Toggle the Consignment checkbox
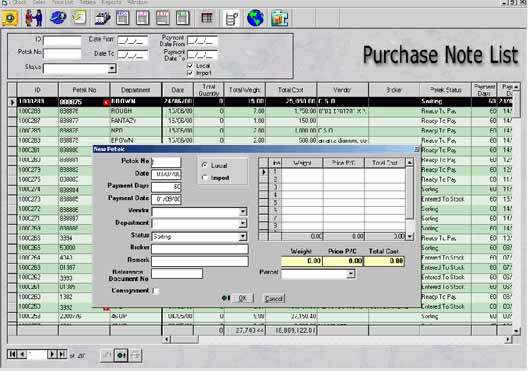 (x=156, y=291)
